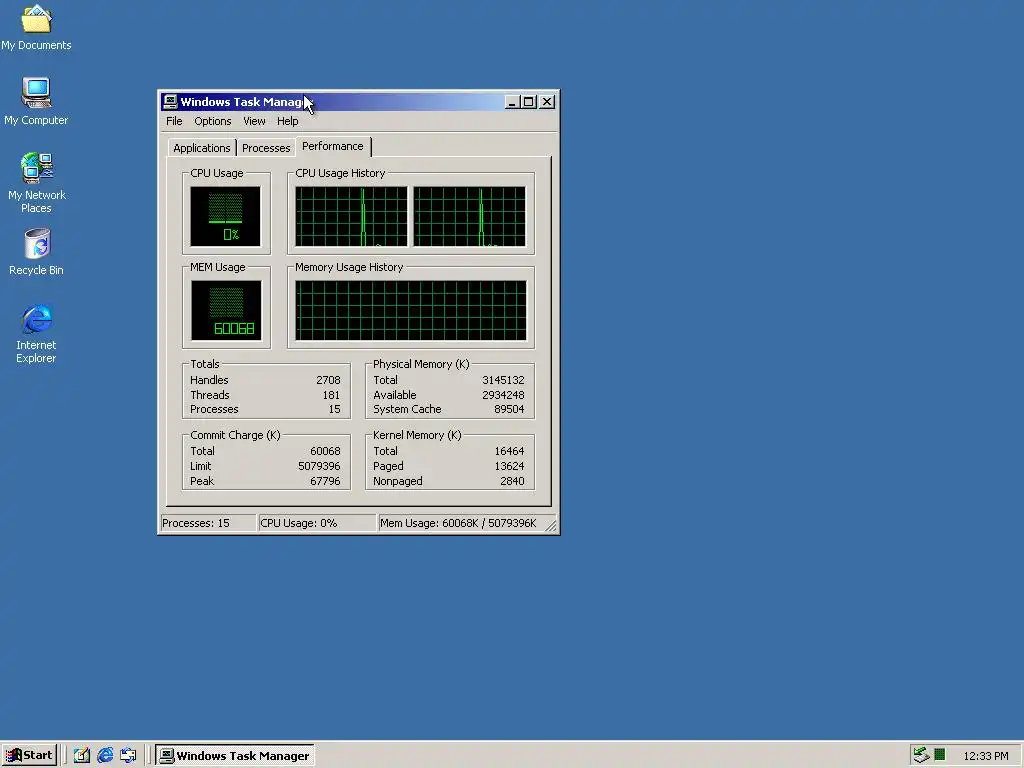The width and height of the screenshot is (1024, 768).
Task: Open the Start menu
Action: (x=29, y=756)
